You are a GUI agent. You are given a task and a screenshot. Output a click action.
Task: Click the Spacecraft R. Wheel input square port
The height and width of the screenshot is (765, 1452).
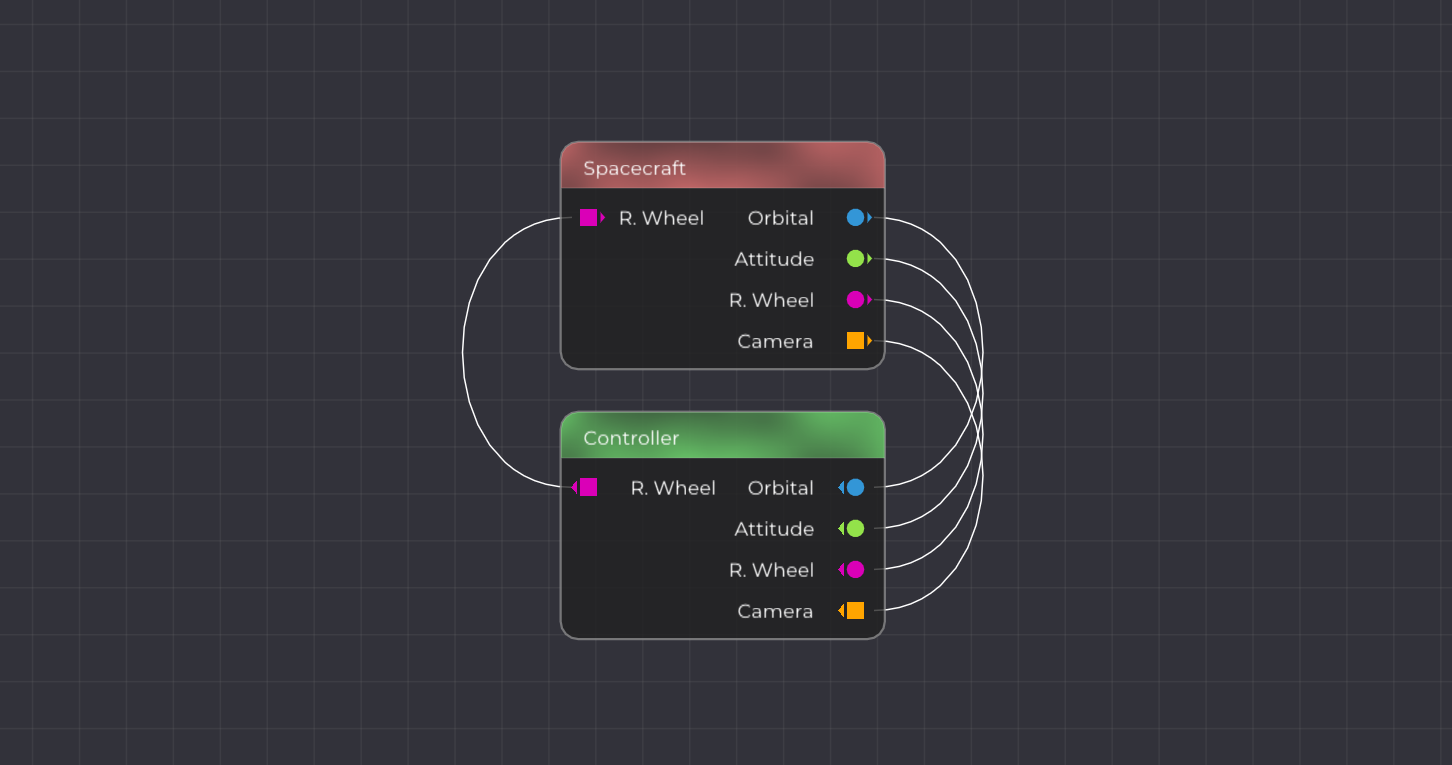coord(589,217)
